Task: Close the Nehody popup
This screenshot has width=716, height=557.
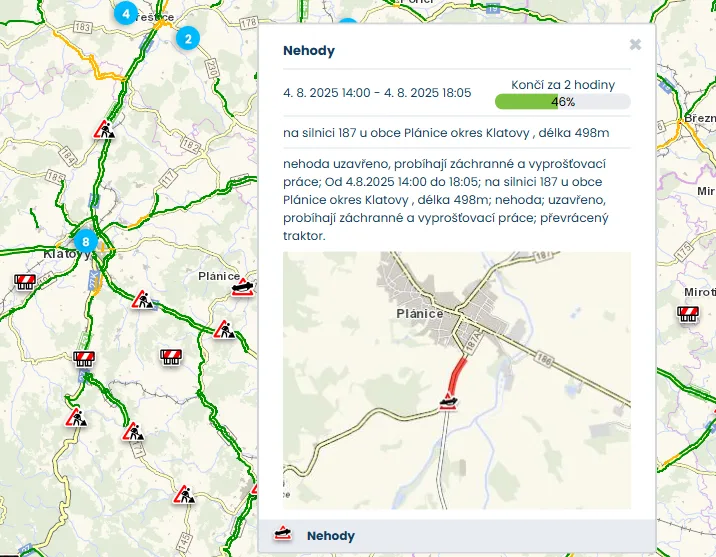Action: [635, 44]
